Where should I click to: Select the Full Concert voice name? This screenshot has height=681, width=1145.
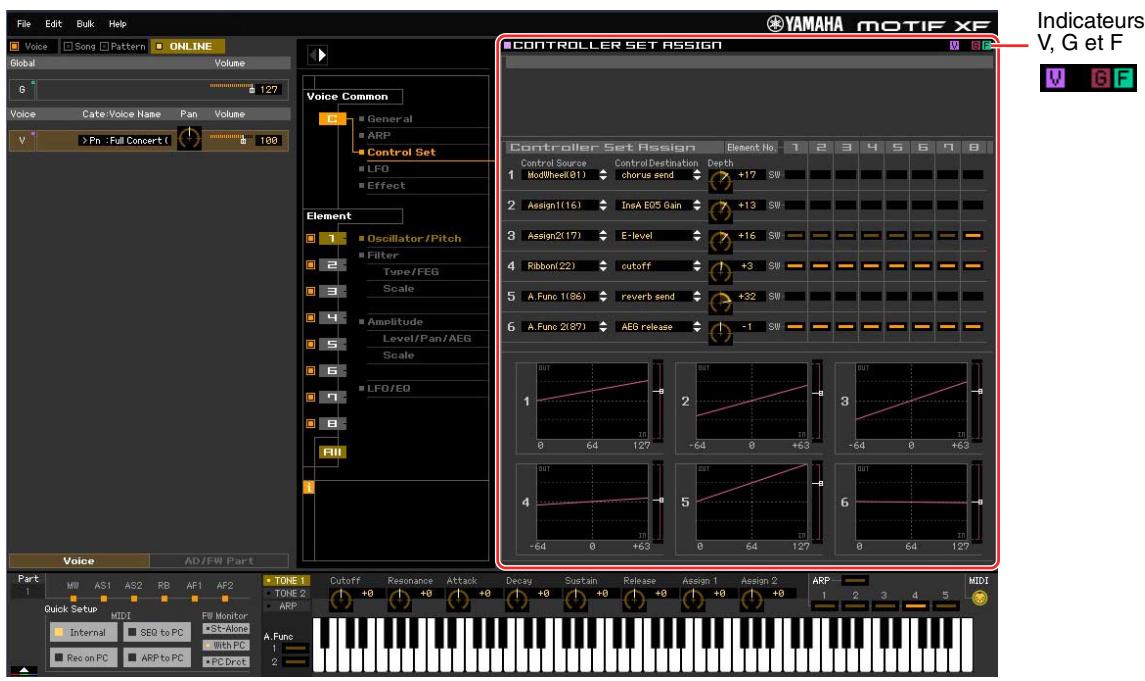coord(125,140)
